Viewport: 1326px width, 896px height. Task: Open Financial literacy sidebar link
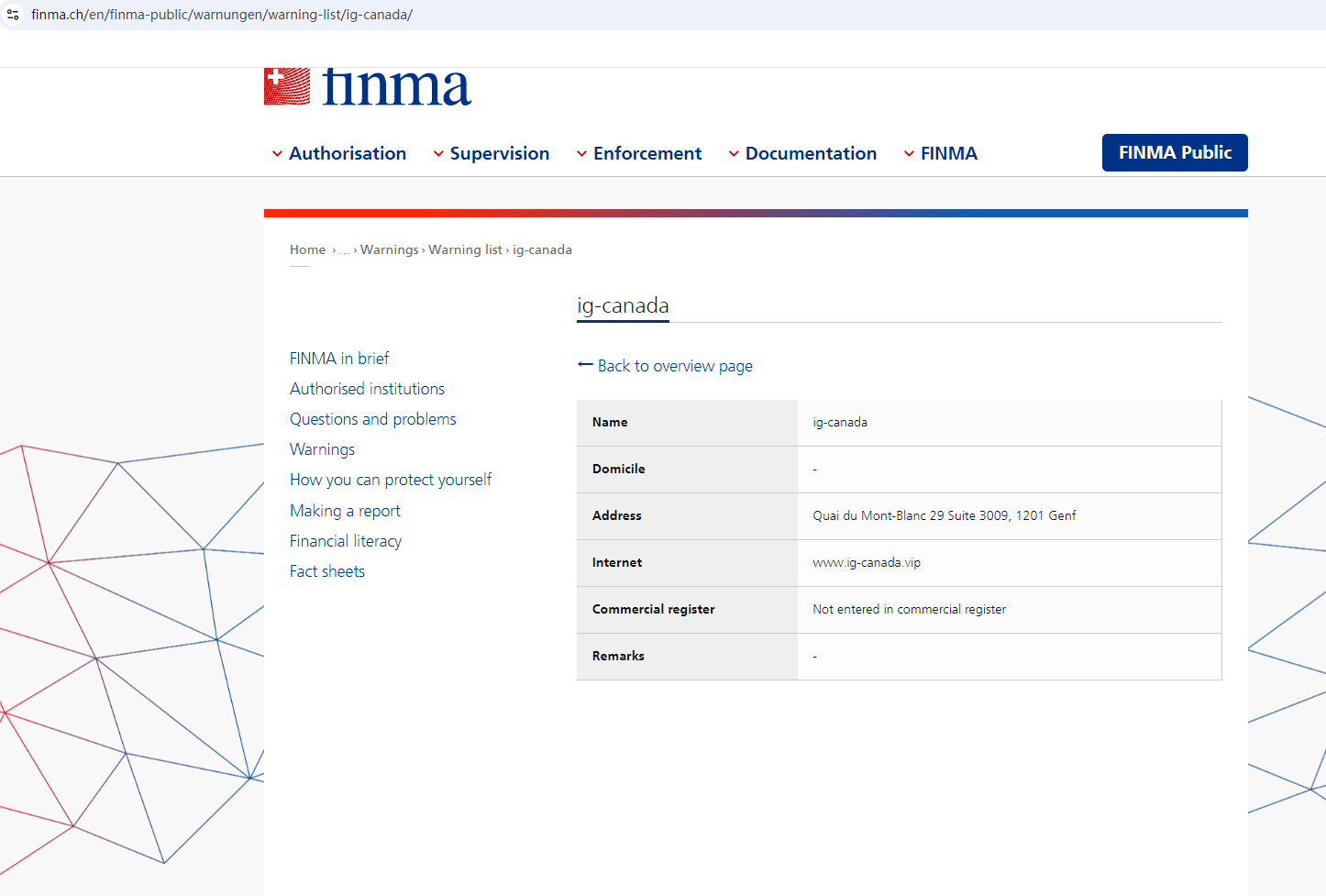tap(346, 541)
